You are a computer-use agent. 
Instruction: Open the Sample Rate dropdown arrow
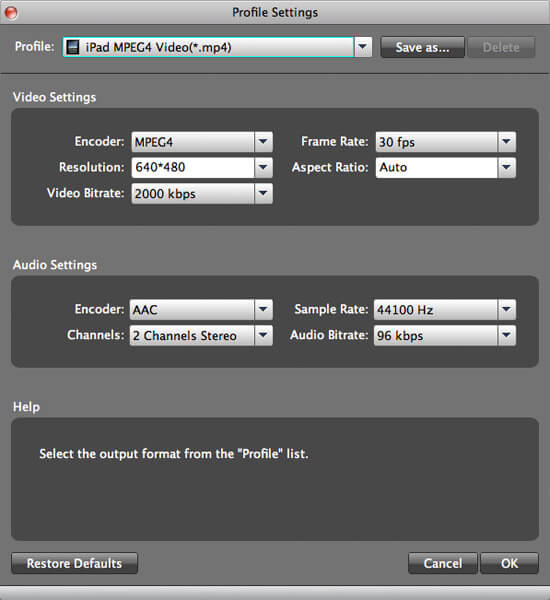[x=507, y=309]
